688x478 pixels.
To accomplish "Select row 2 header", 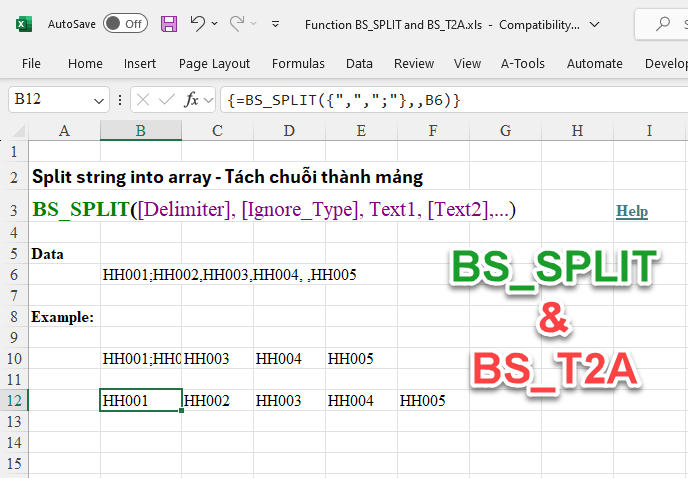I will (x=14, y=177).
